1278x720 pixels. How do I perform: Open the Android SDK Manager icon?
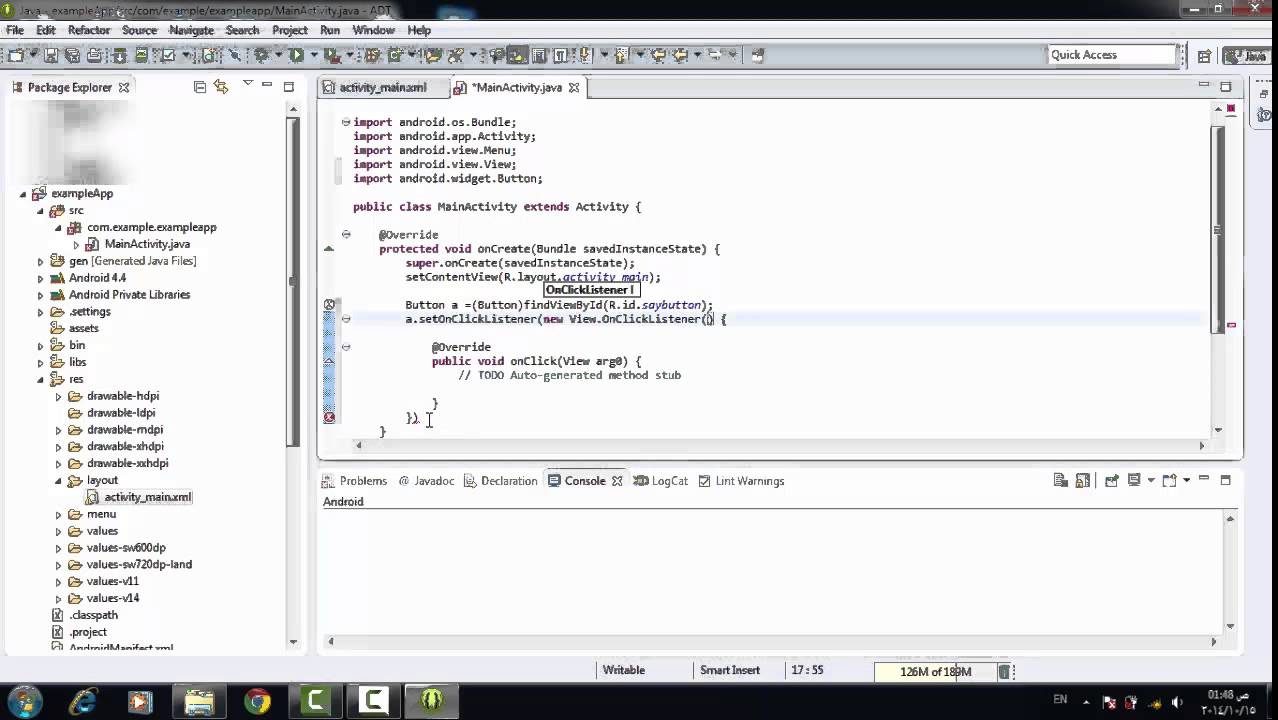tap(119, 55)
